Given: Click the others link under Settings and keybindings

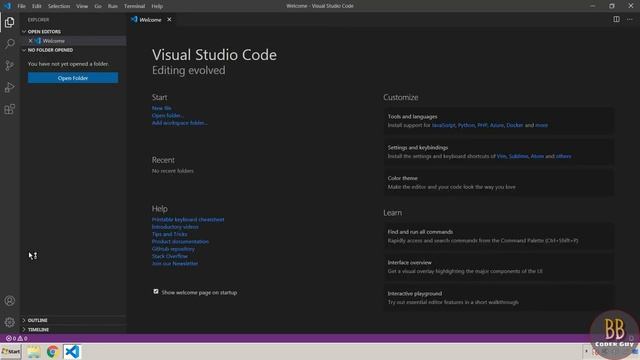Looking at the screenshot, I should [563, 156].
